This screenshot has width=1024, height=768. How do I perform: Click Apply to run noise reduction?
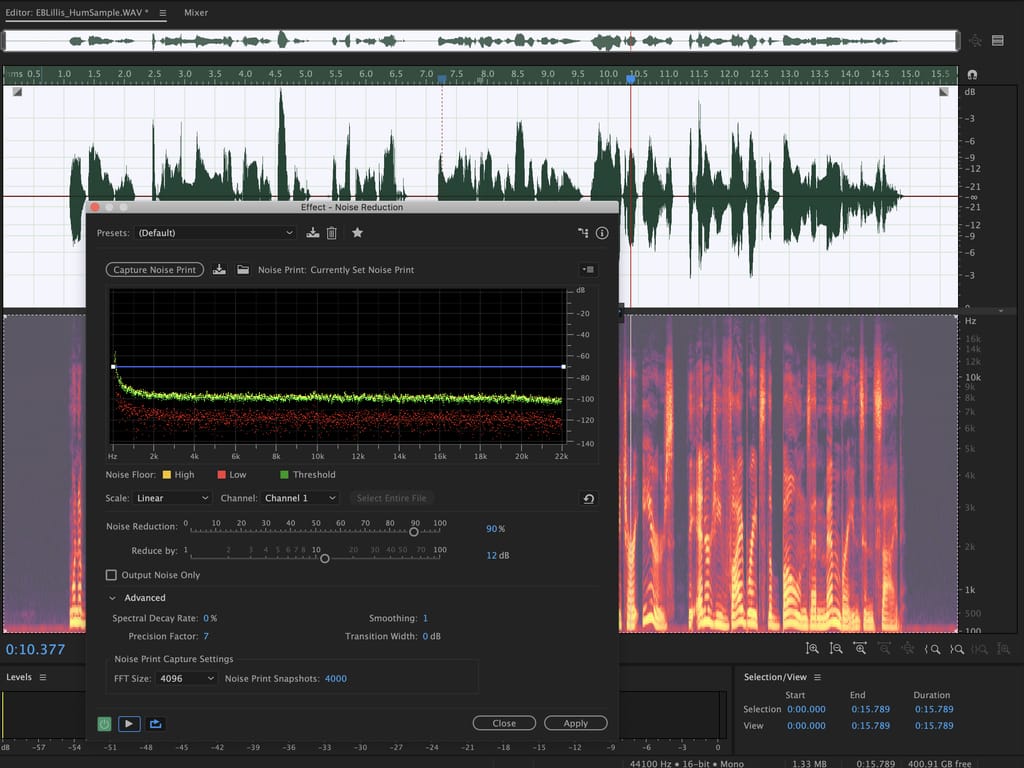coord(575,723)
